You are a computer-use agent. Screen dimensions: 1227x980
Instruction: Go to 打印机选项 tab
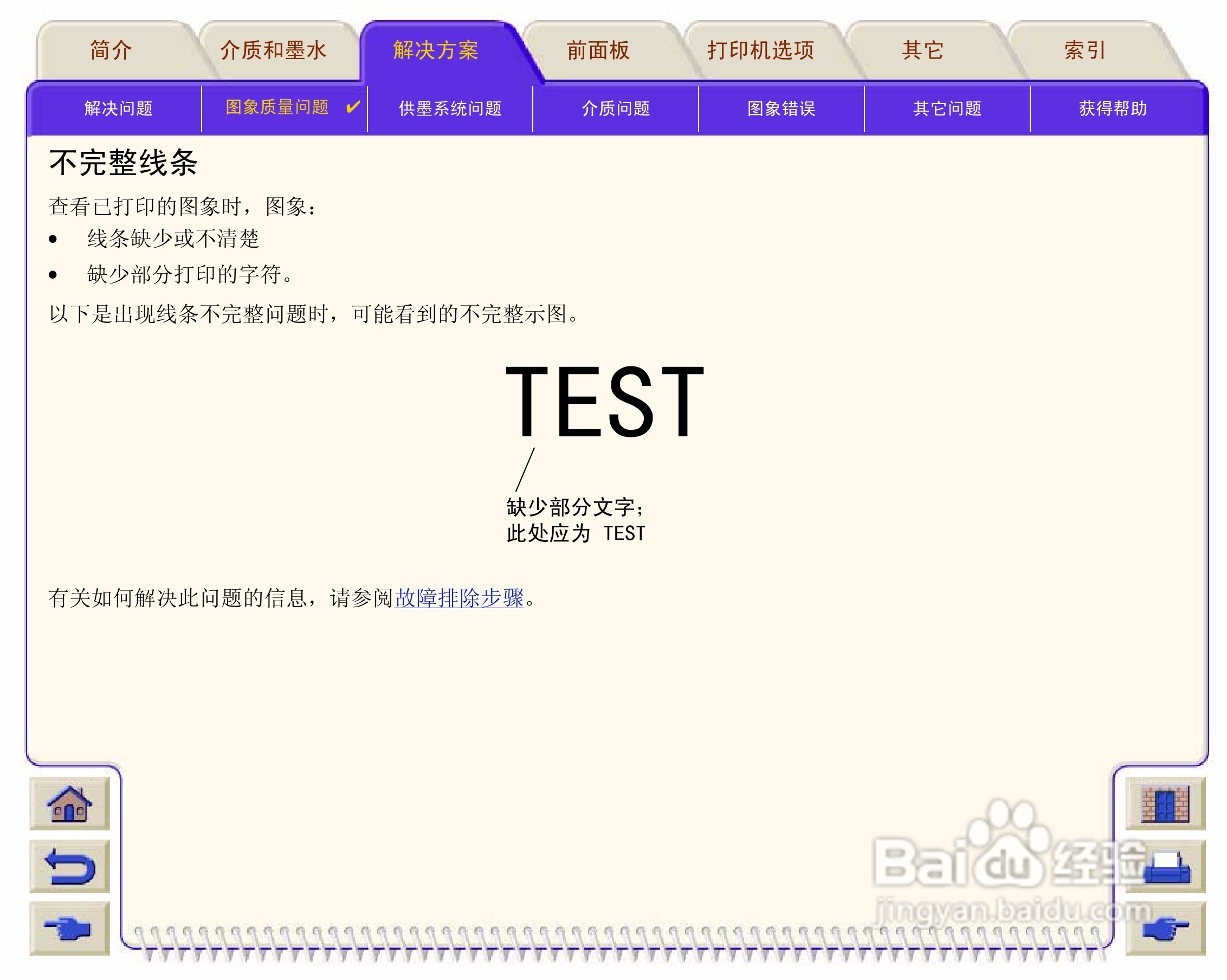(760, 50)
